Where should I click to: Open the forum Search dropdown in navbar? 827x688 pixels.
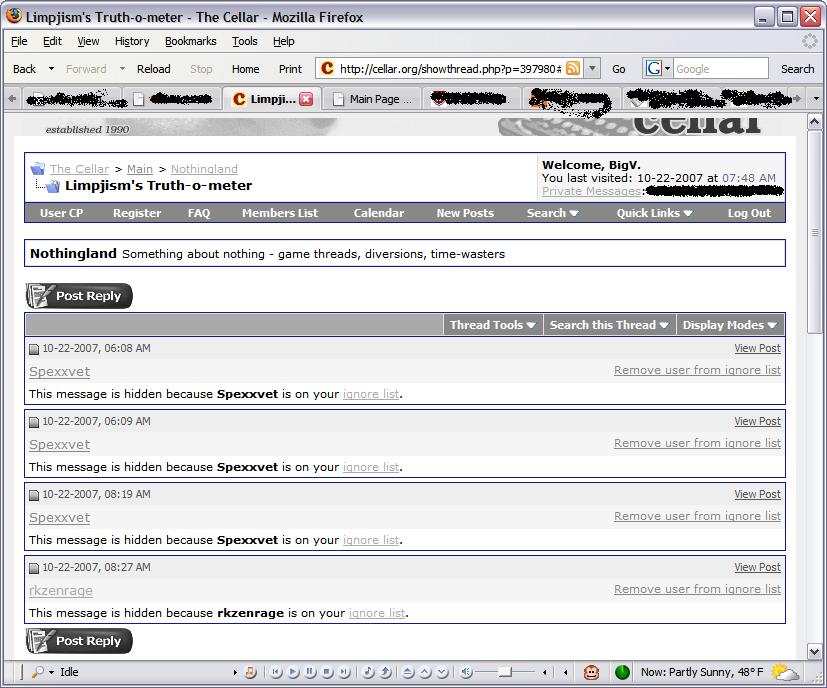pos(552,213)
